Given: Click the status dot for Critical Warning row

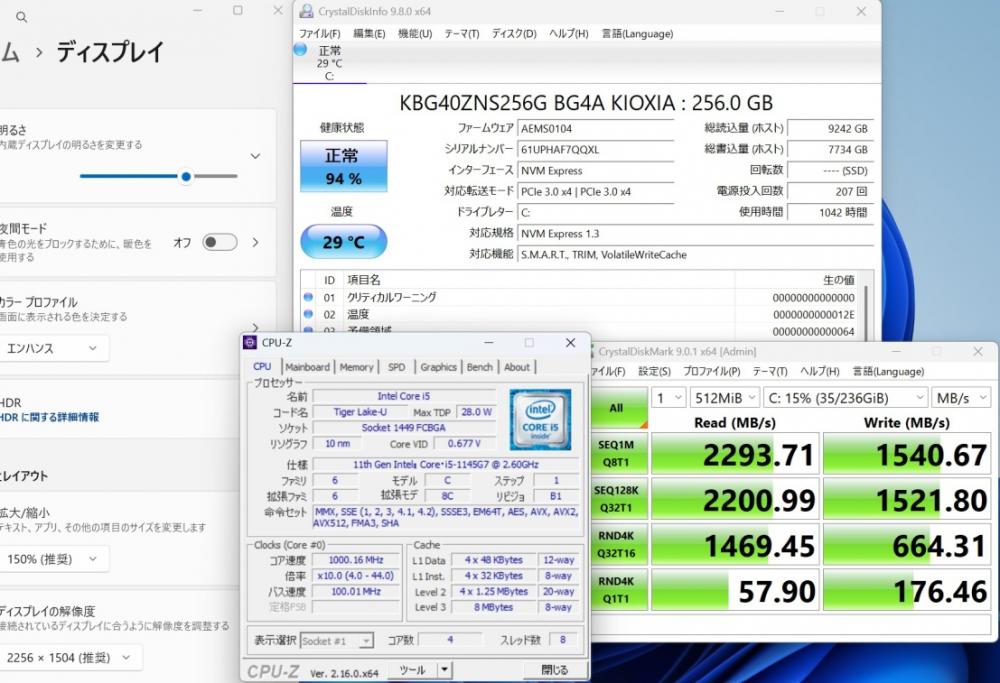Looking at the screenshot, I should 309,297.
